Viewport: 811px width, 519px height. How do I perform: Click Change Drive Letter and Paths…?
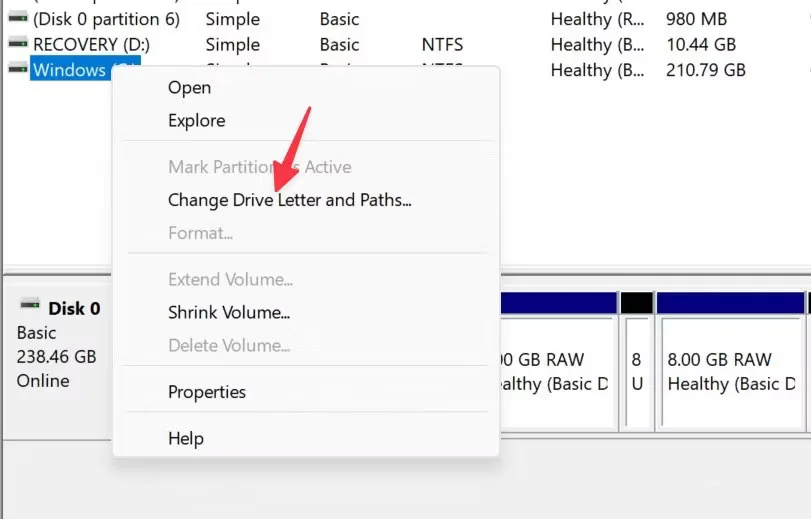[290, 200]
